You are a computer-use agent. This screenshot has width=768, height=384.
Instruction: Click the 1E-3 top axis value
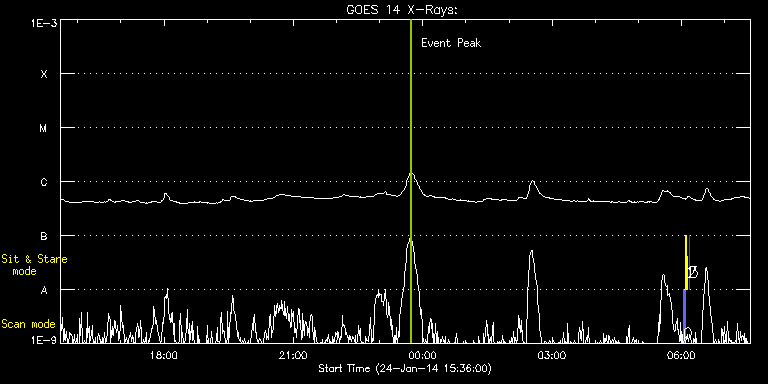coord(44,23)
